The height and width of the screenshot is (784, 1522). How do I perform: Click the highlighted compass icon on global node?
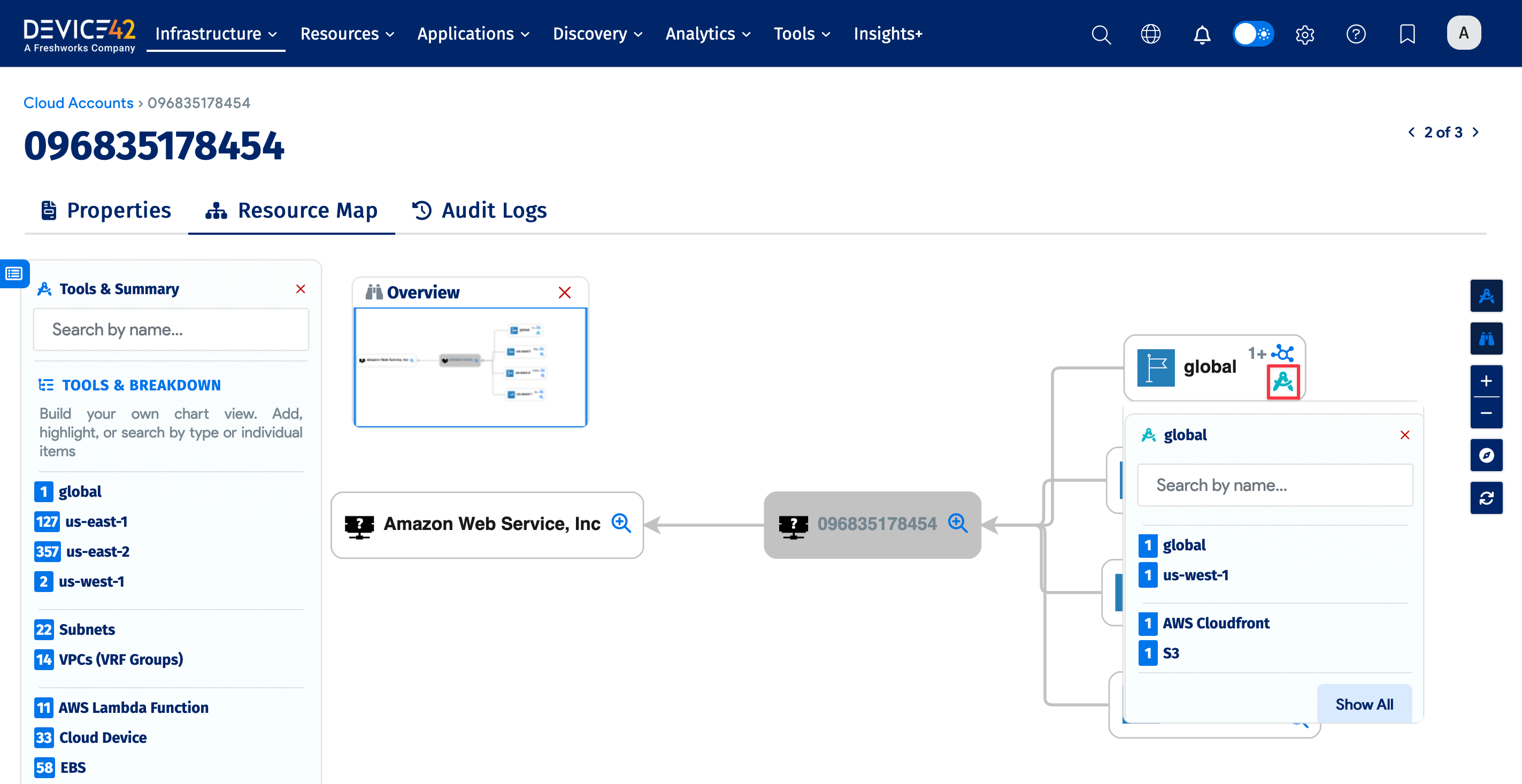(1283, 381)
